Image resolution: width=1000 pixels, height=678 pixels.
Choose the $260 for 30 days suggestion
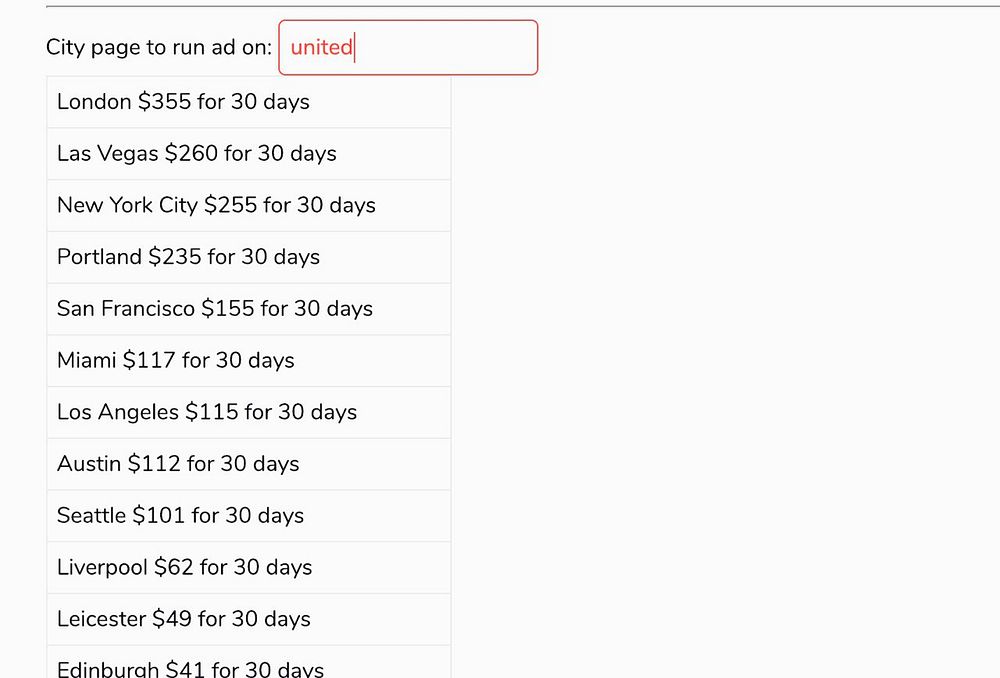(248, 154)
